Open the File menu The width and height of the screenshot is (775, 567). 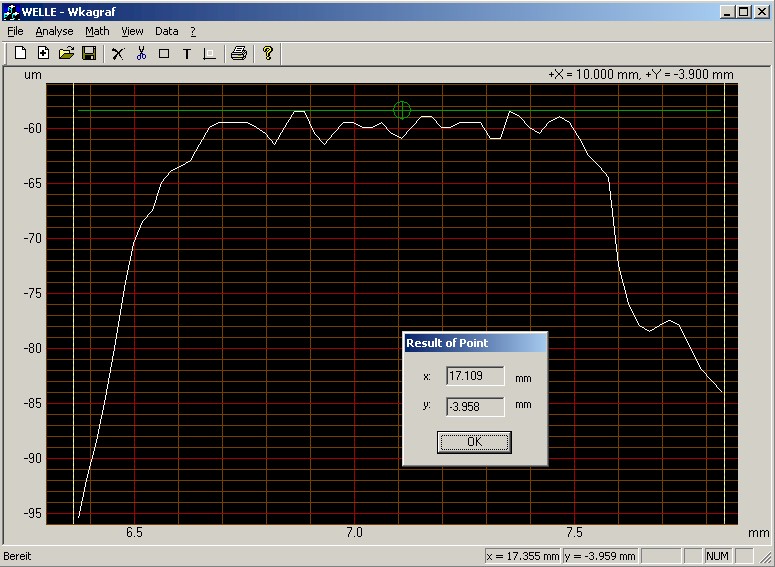(x=15, y=31)
